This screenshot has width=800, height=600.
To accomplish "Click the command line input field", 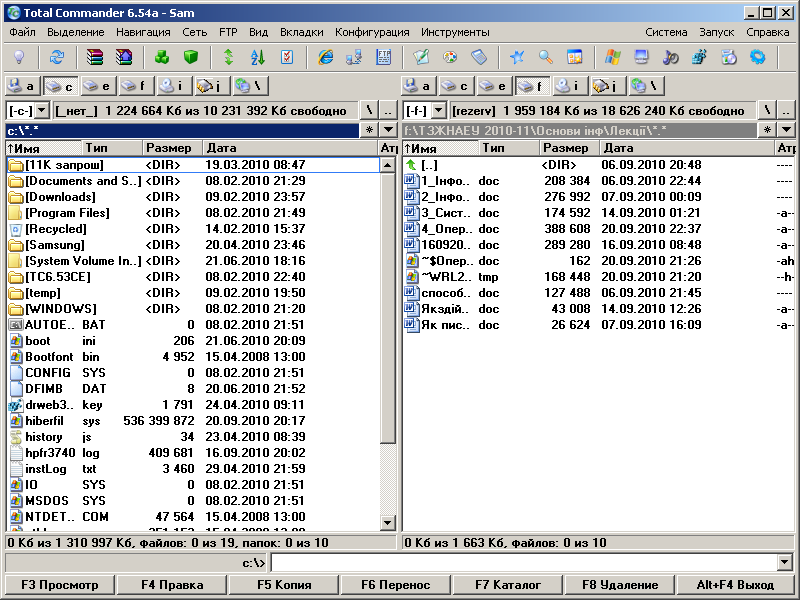I will pyautogui.click(x=524, y=562).
